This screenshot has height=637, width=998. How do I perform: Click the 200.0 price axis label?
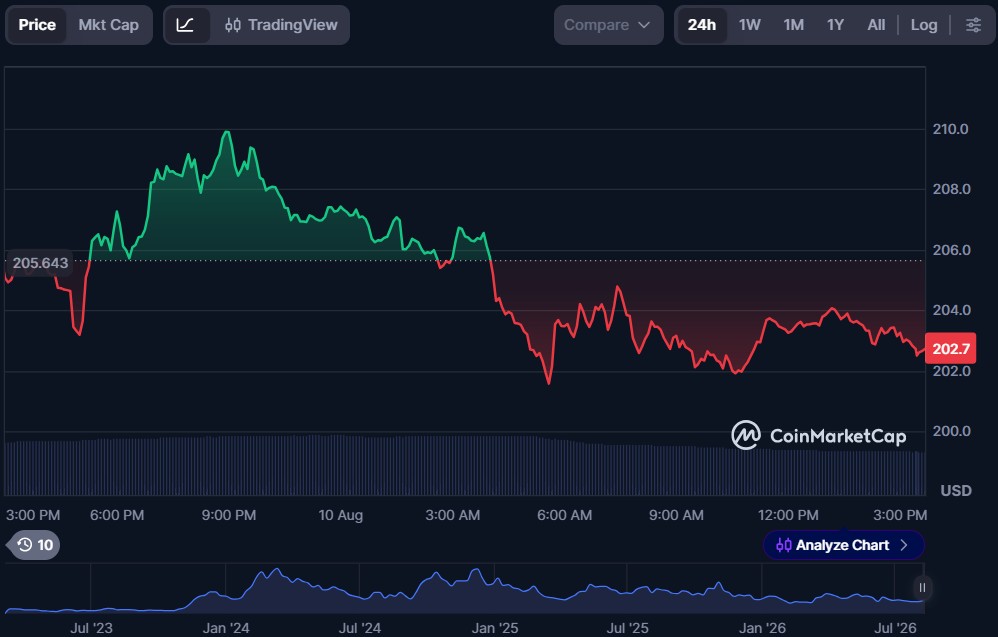[951, 431]
